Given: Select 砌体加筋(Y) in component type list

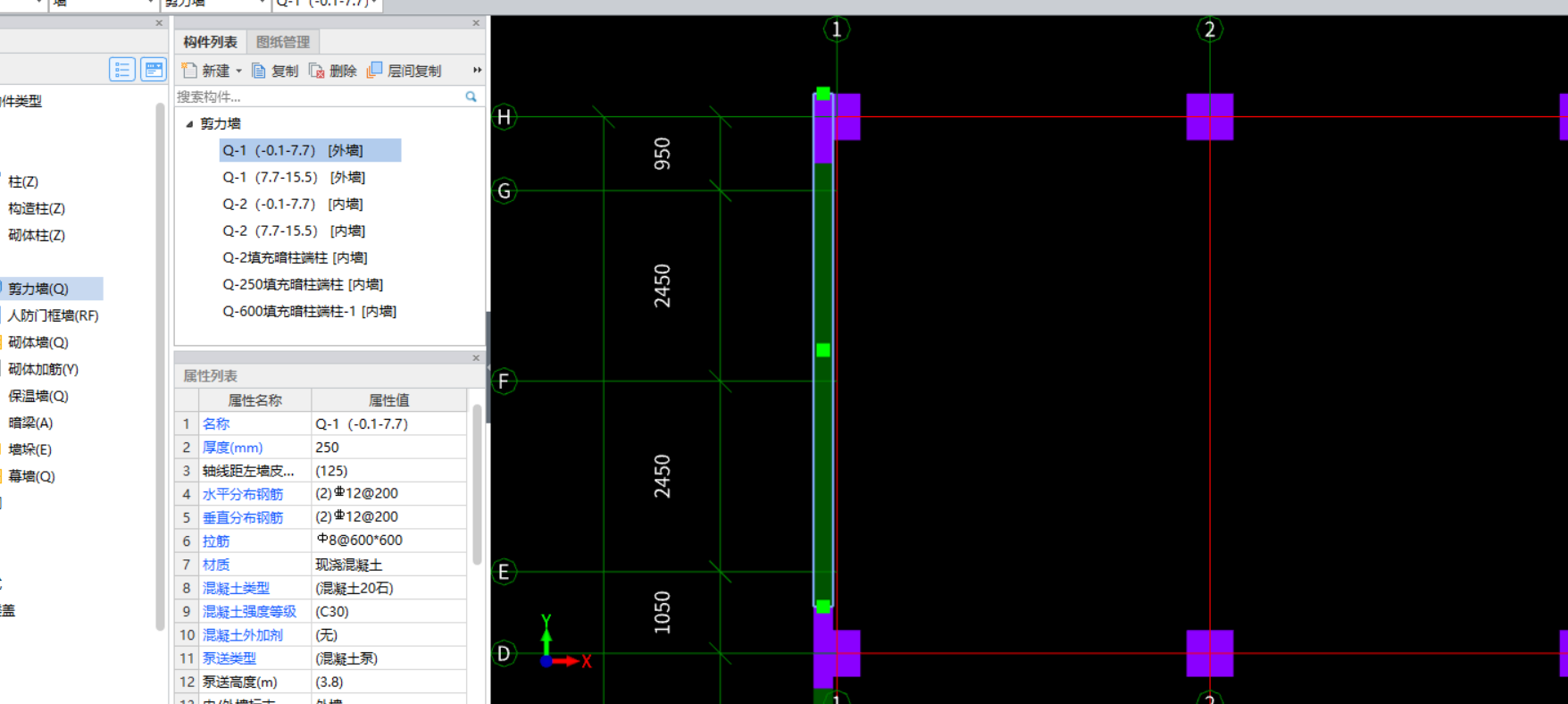Looking at the screenshot, I should point(44,369).
